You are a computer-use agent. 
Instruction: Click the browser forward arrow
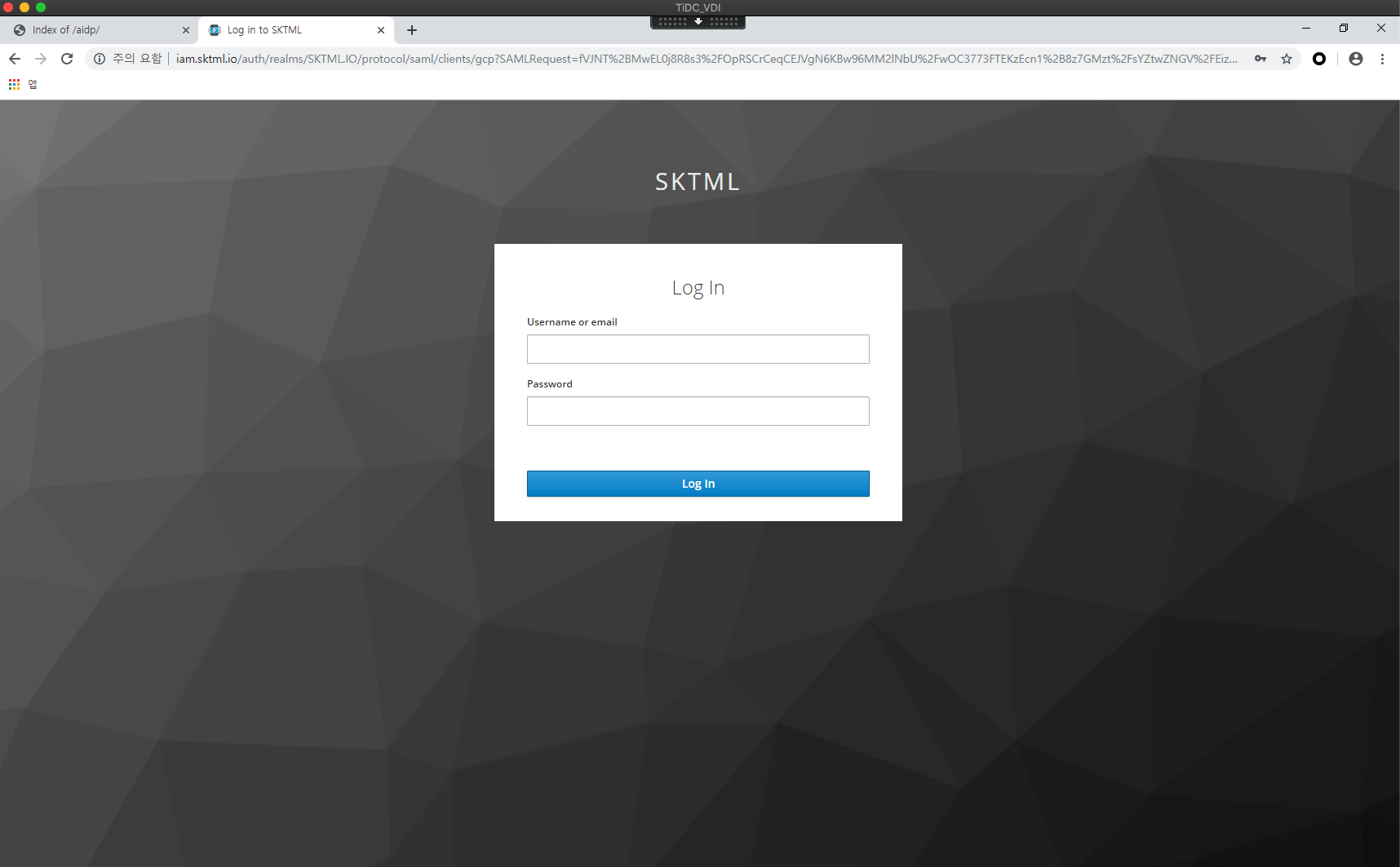[x=41, y=59]
